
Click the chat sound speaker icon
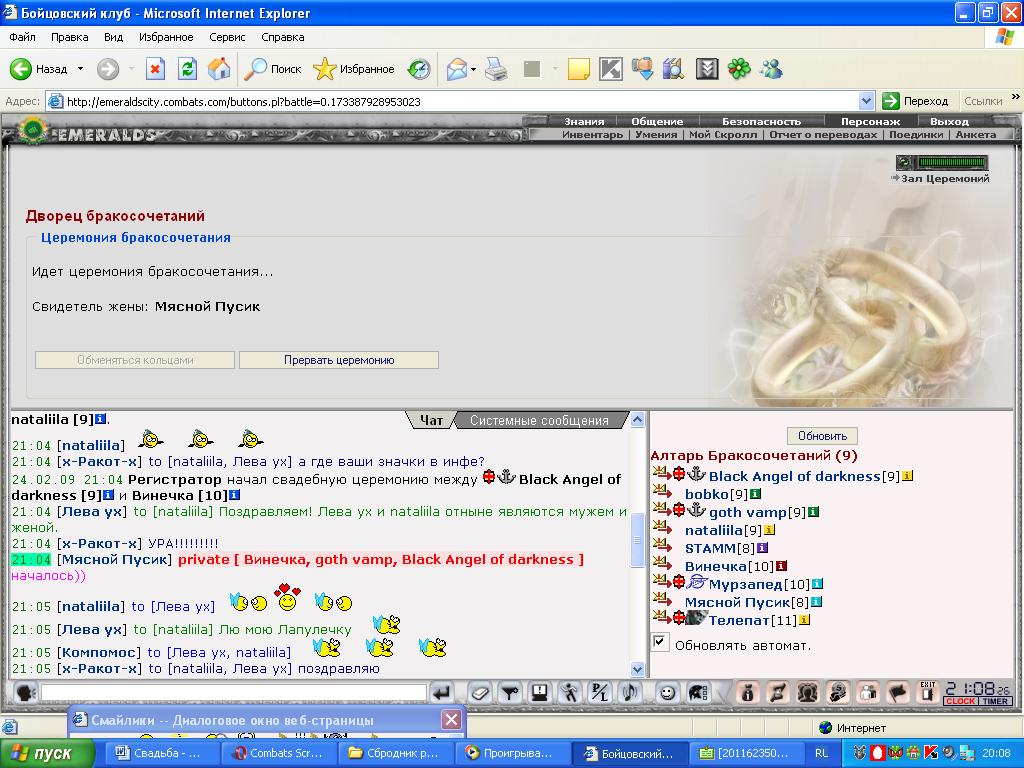pos(630,692)
